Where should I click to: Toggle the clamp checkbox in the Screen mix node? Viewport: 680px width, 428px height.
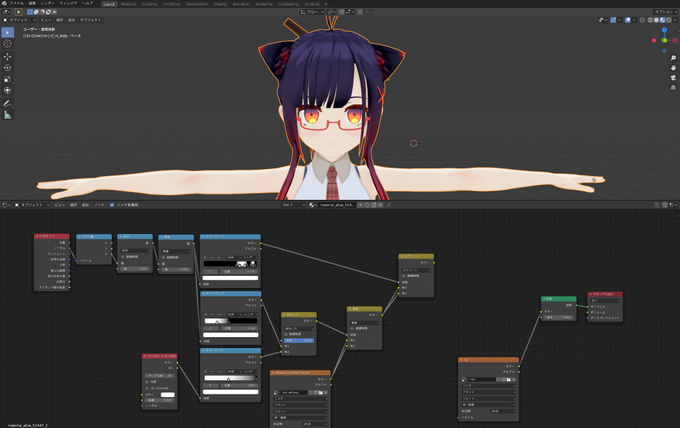coord(404,276)
